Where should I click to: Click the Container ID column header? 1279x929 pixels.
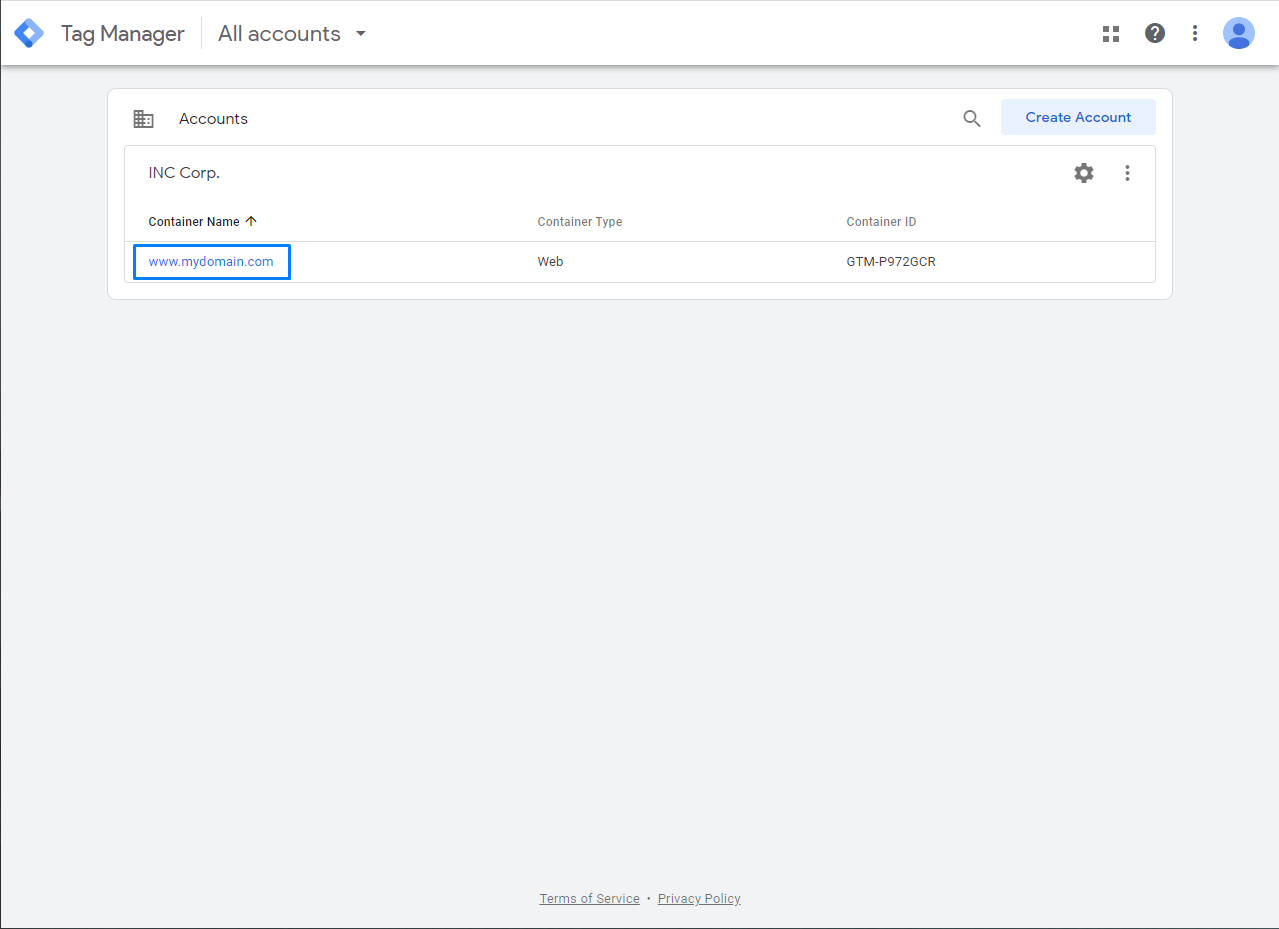click(881, 222)
